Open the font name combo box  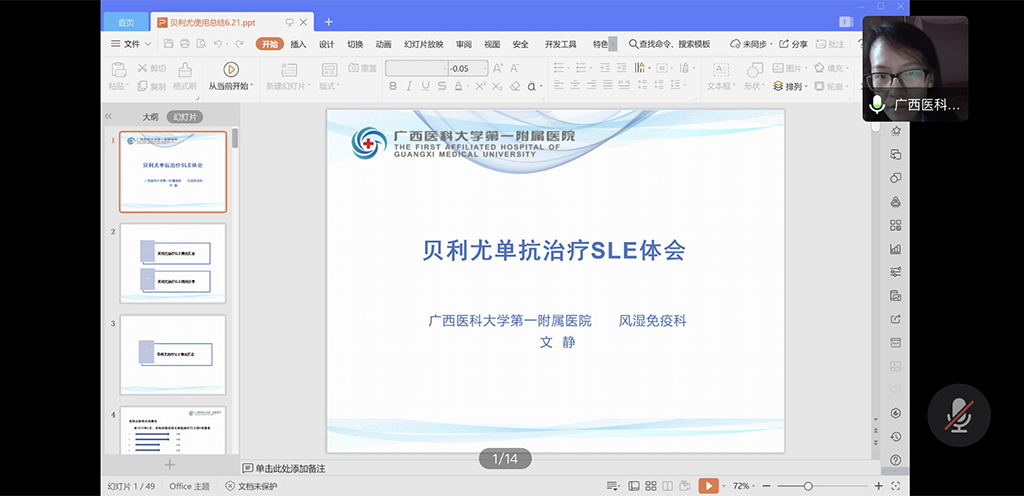(416, 68)
